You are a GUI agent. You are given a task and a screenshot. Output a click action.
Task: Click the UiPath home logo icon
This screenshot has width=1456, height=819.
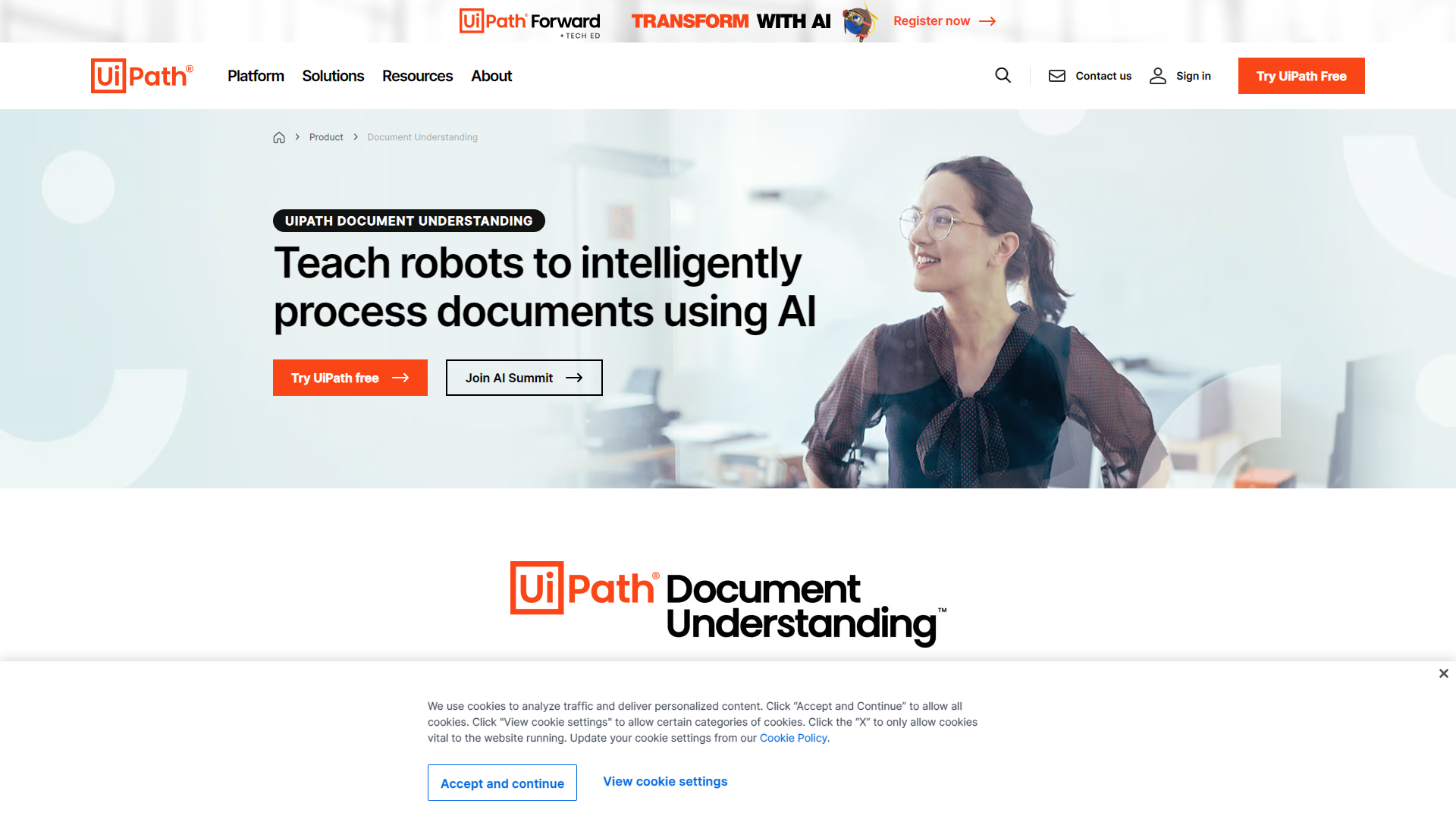(x=142, y=75)
